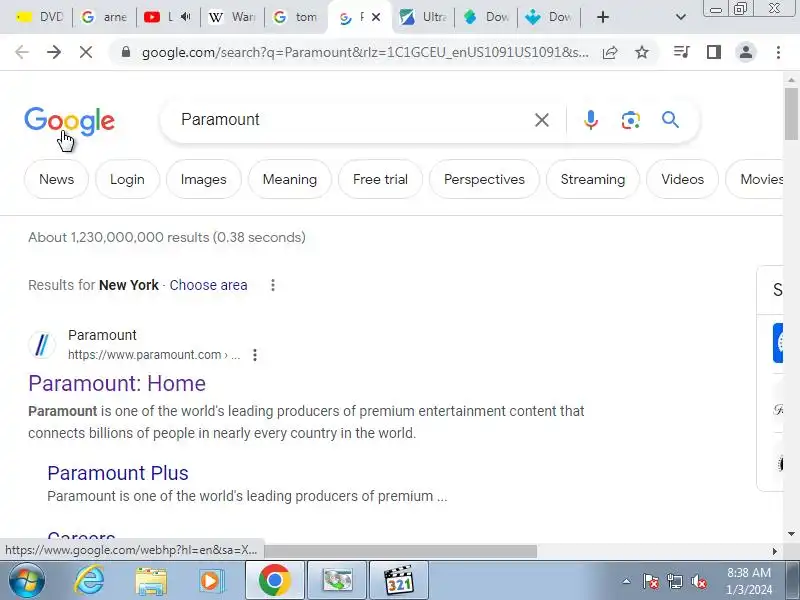Follow the Paramount Plus sitelink

click(118, 473)
